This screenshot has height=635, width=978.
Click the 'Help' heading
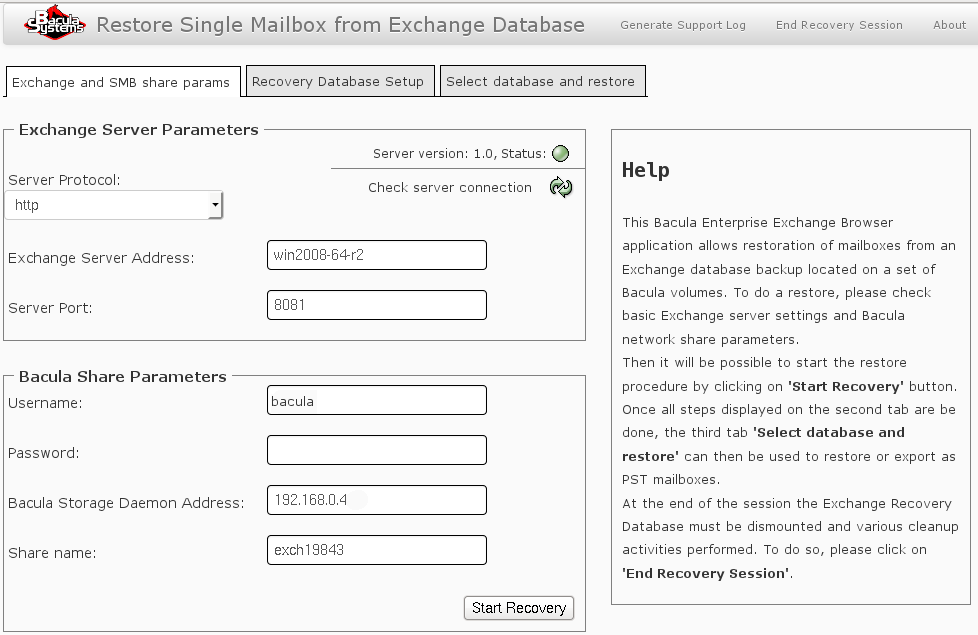(646, 170)
